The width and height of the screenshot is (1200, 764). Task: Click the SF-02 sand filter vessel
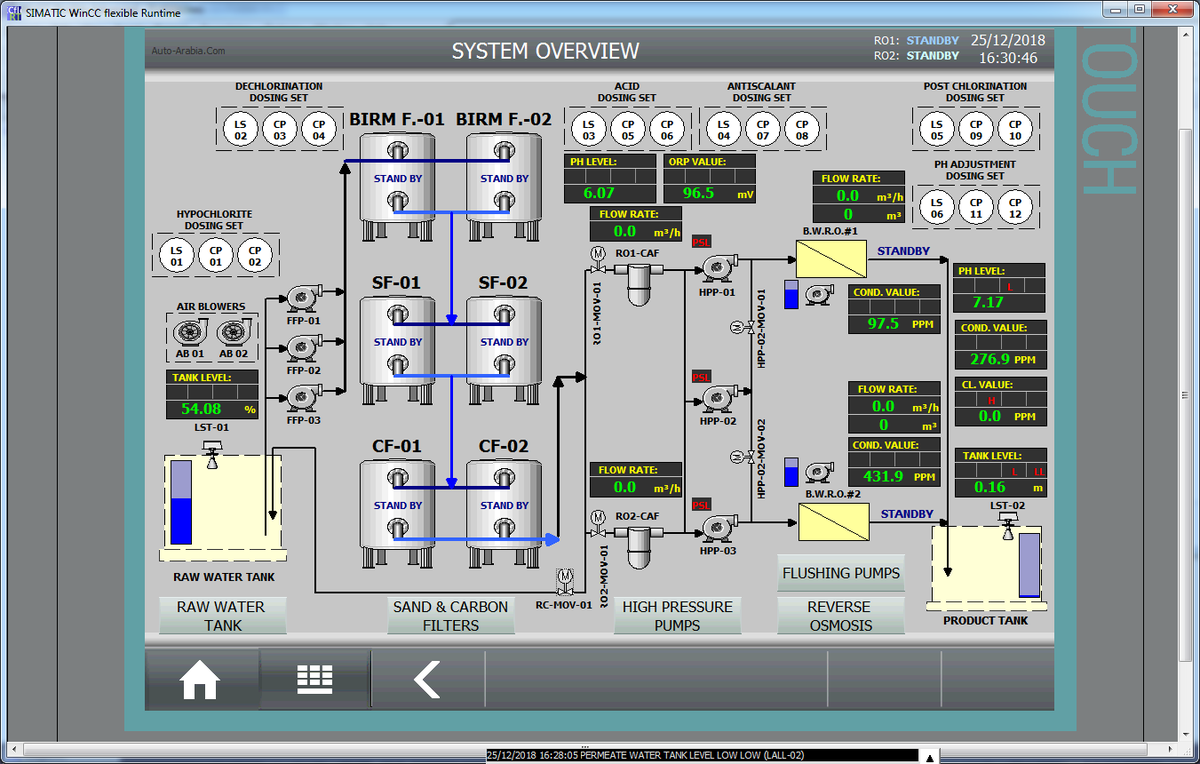503,349
